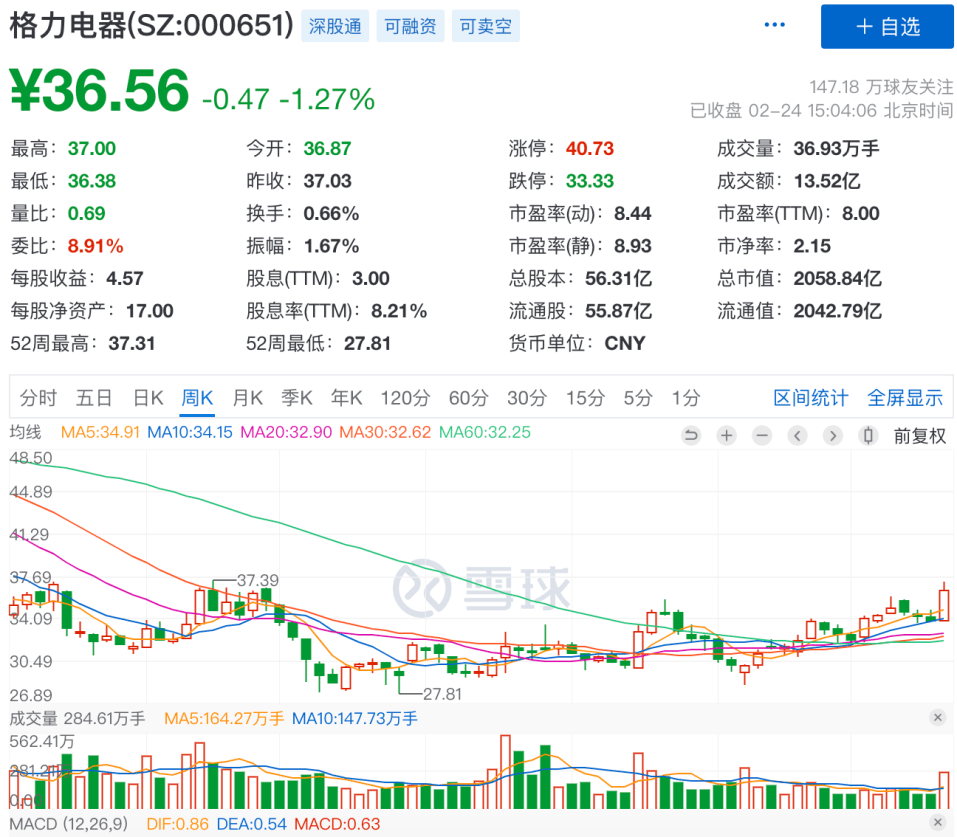Switch to the 分时 chart tab
This screenshot has width=957, height=837.
[x=38, y=398]
